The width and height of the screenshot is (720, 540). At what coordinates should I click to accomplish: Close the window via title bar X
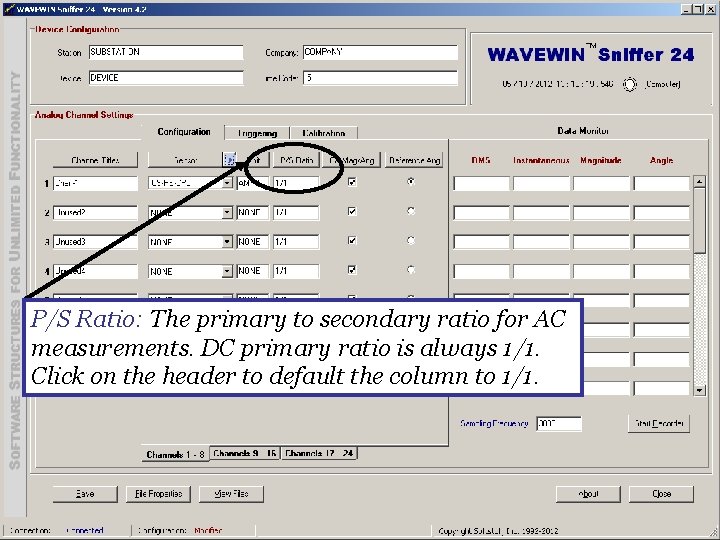(710, 9)
